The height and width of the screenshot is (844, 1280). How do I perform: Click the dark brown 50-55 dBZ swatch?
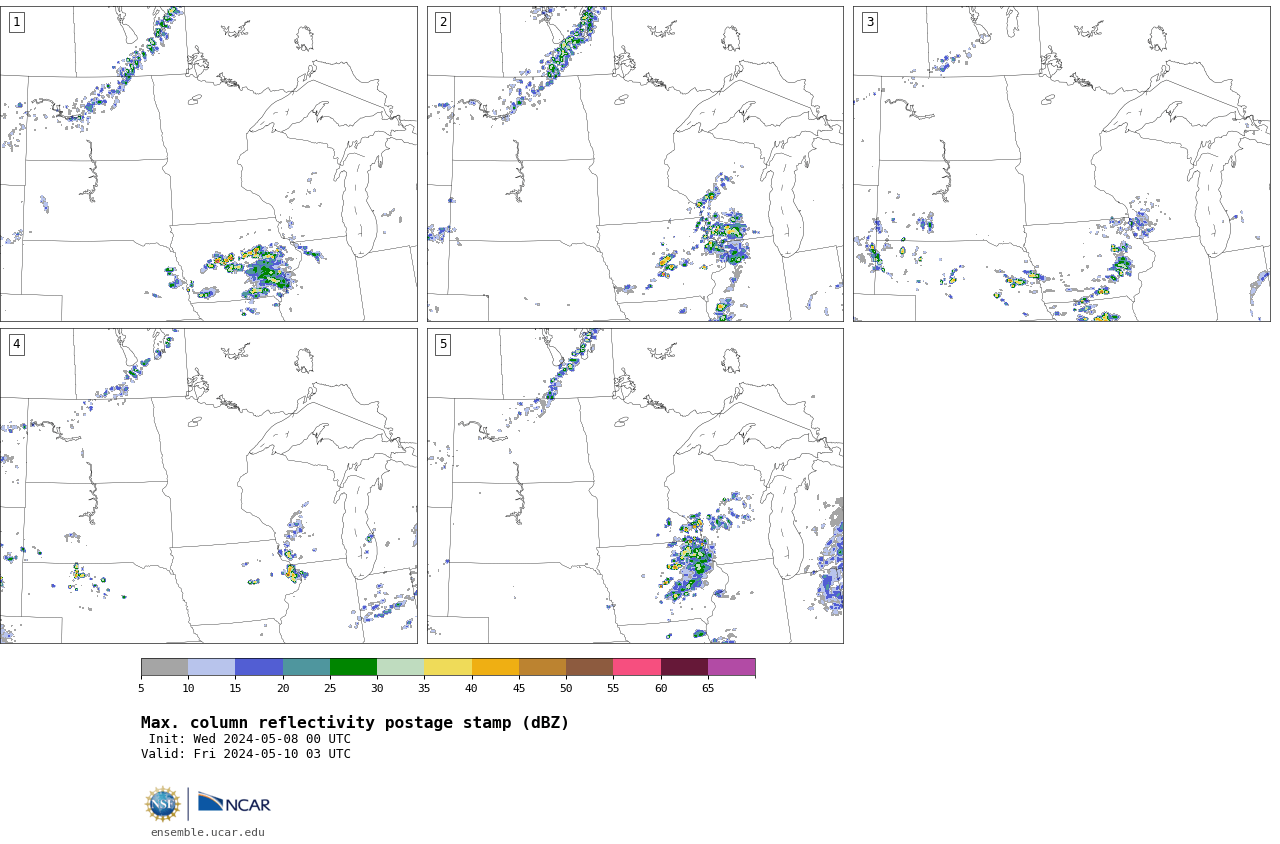pyautogui.click(x=590, y=667)
